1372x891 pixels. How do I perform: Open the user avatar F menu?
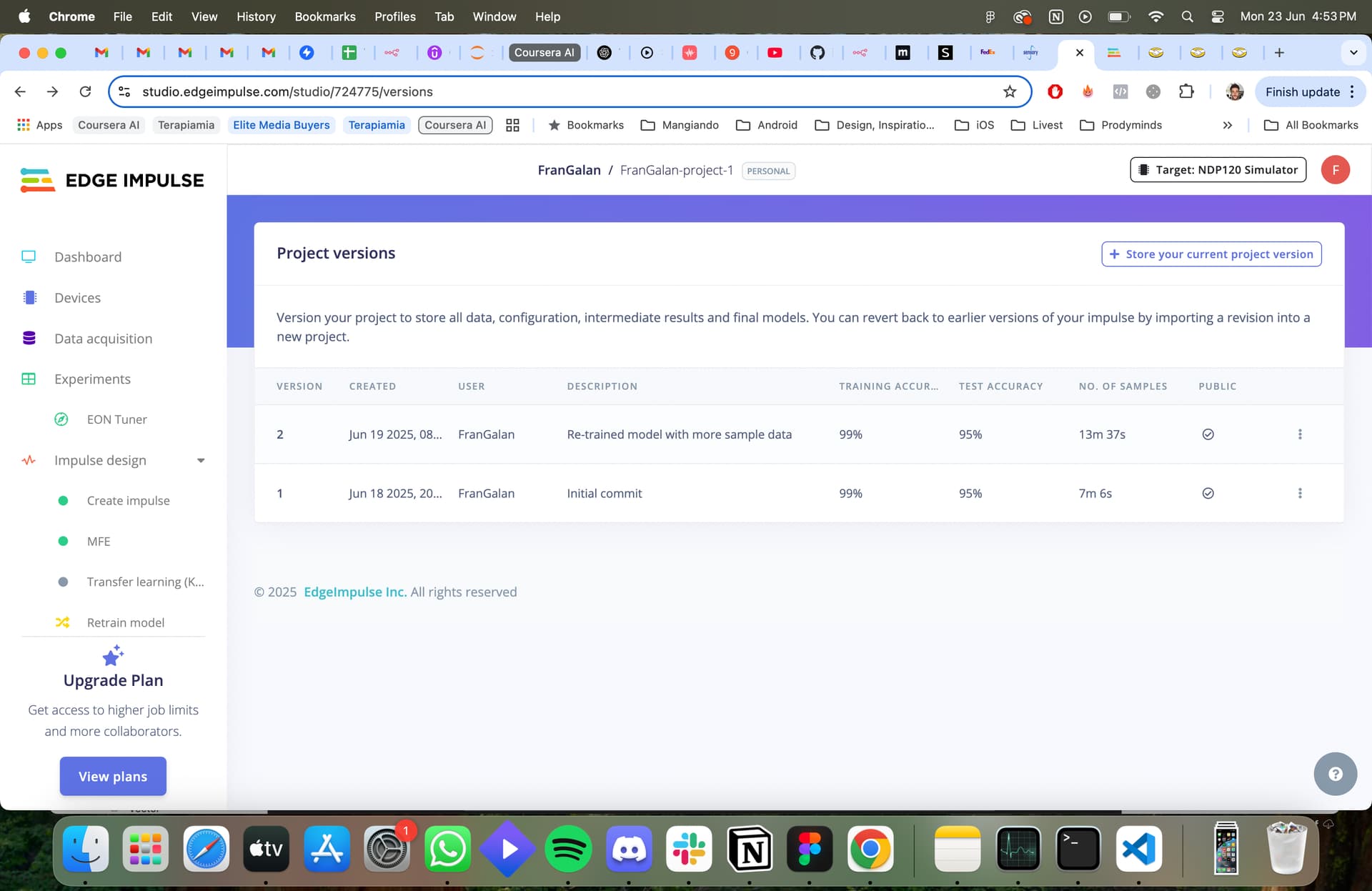1335,169
